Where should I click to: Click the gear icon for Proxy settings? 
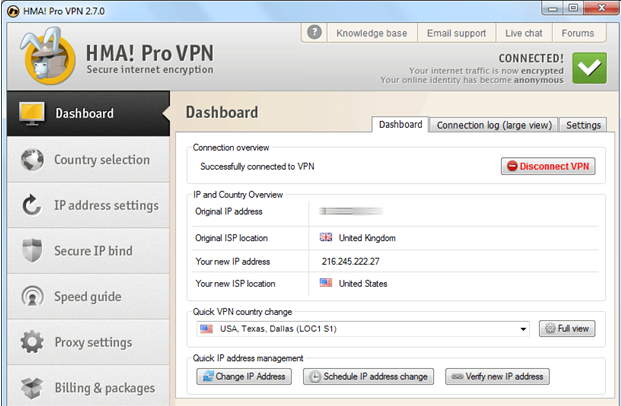[32, 342]
